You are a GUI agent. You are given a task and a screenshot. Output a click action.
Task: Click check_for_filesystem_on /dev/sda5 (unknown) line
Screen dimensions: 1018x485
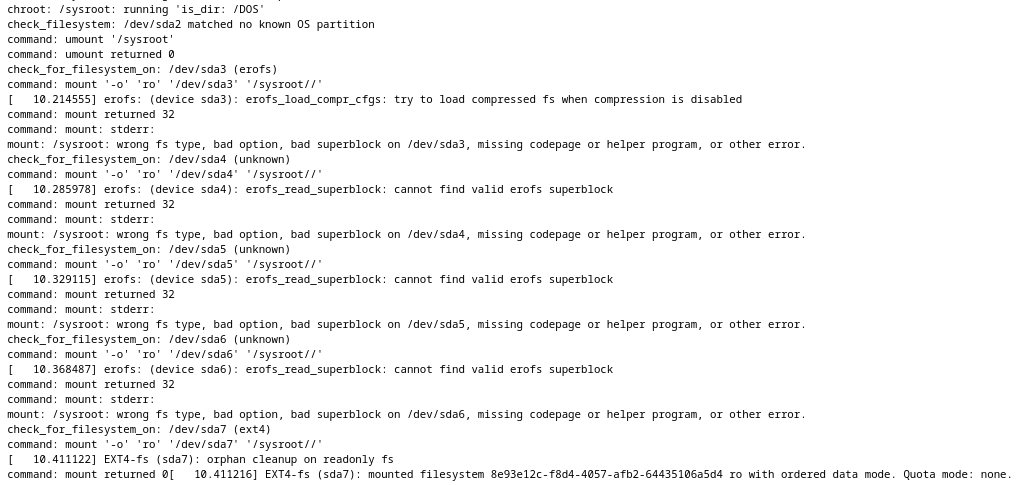pos(148,249)
